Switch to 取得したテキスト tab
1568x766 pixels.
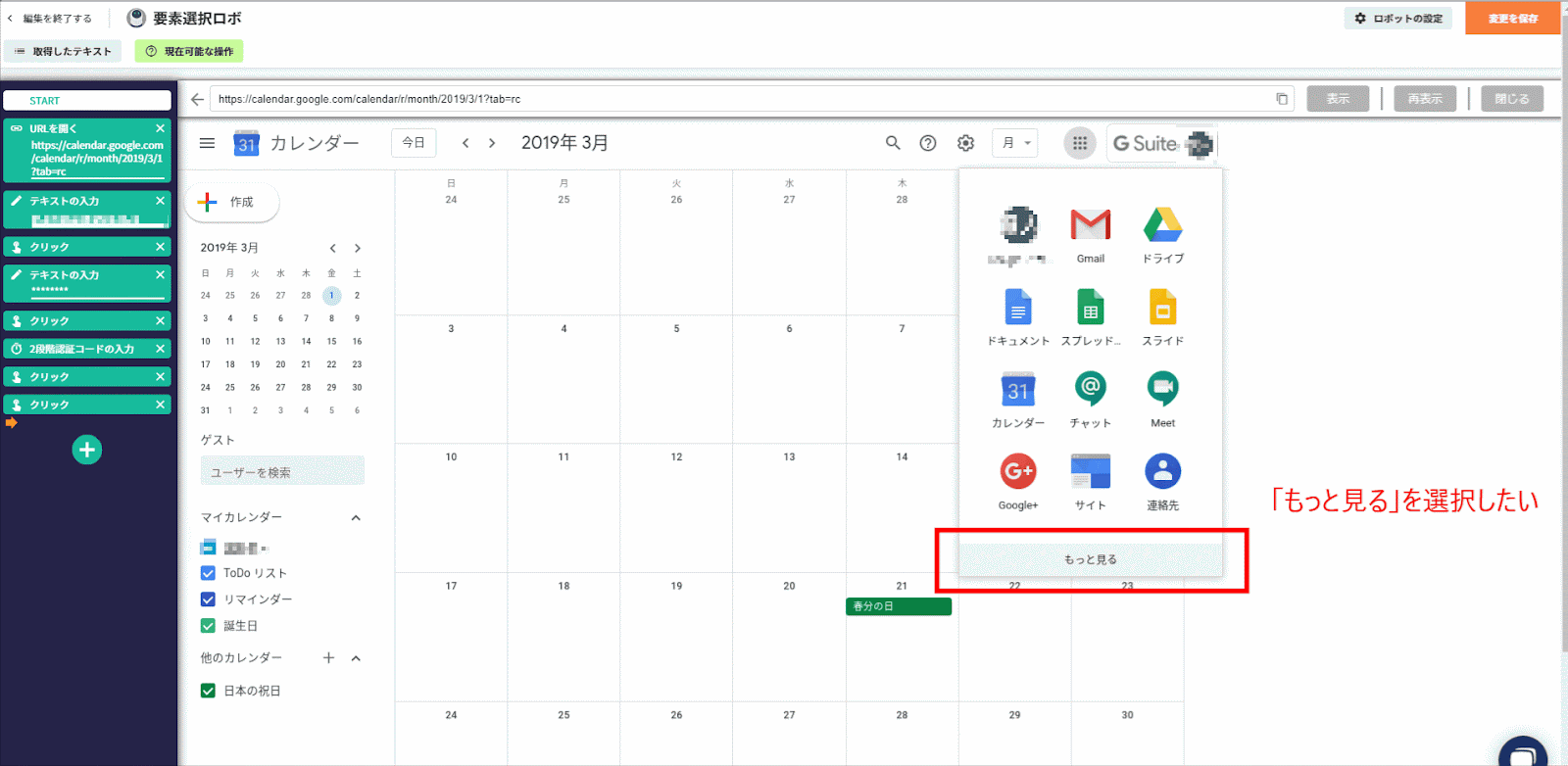[x=63, y=51]
